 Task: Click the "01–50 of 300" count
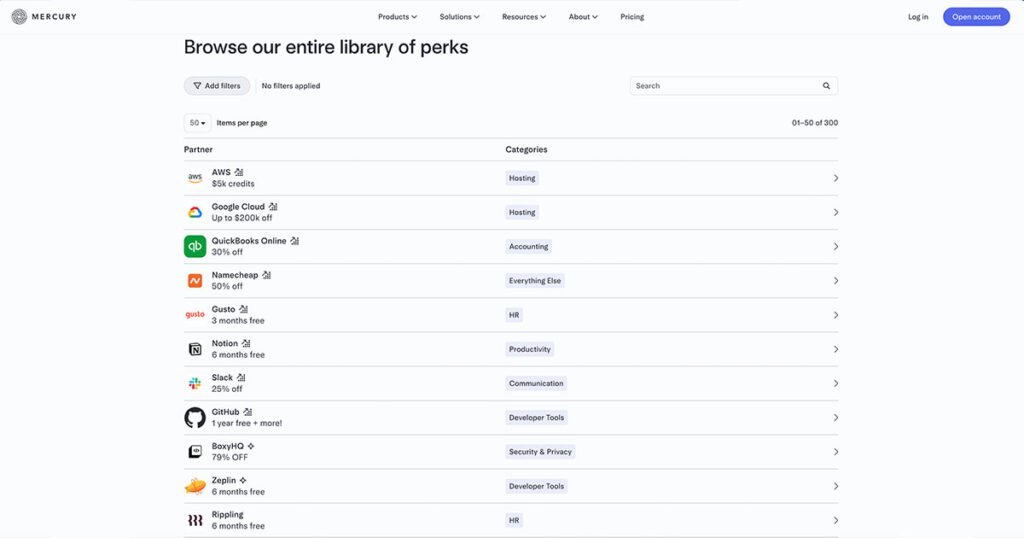814,123
